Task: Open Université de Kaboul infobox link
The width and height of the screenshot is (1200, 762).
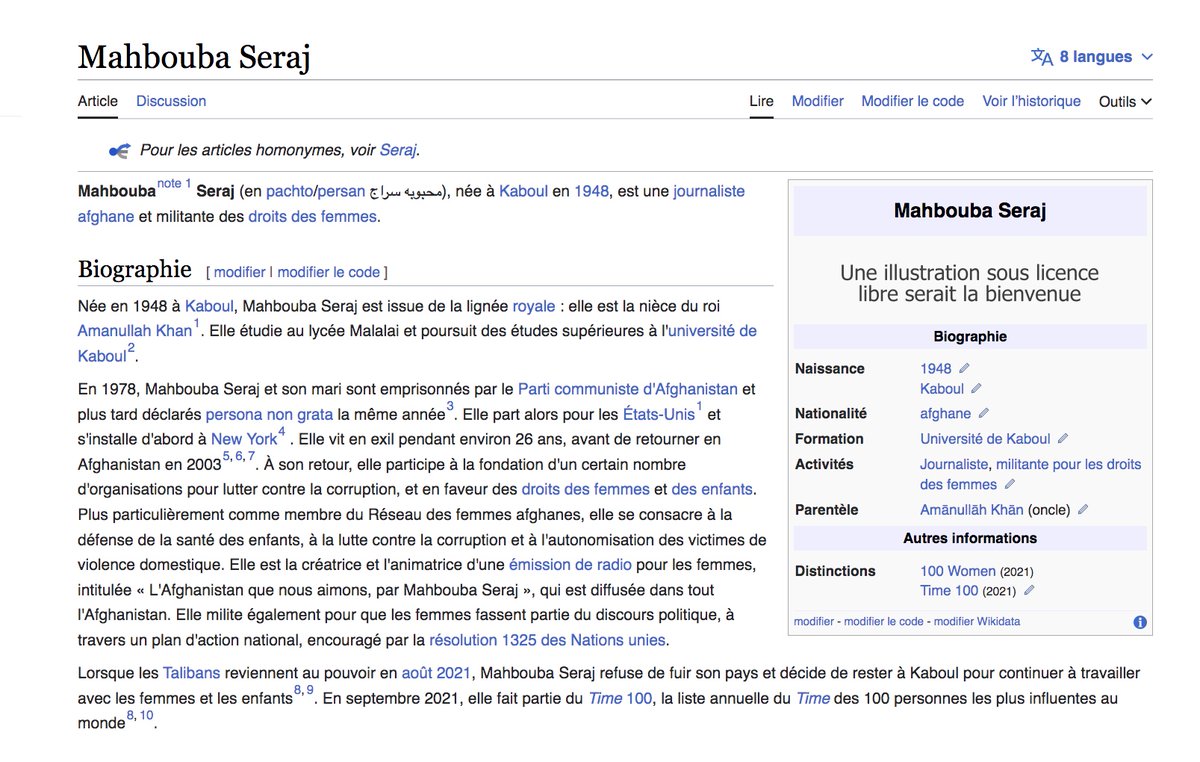Action: point(985,438)
